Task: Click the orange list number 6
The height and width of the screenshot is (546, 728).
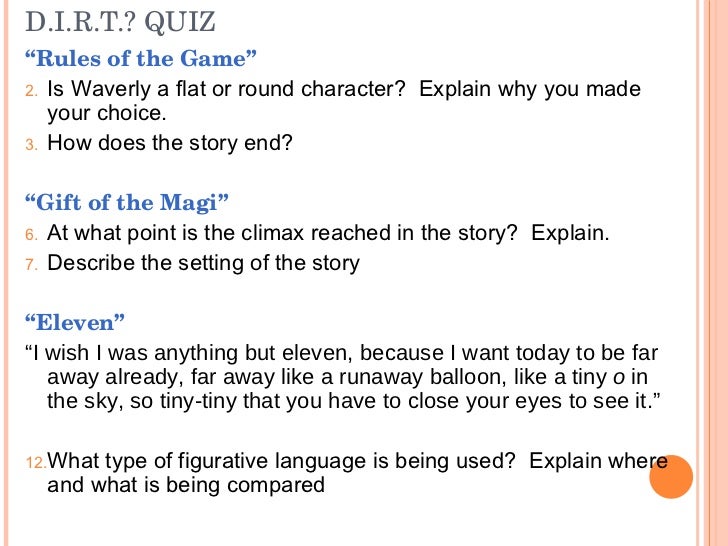Action: 31,235
